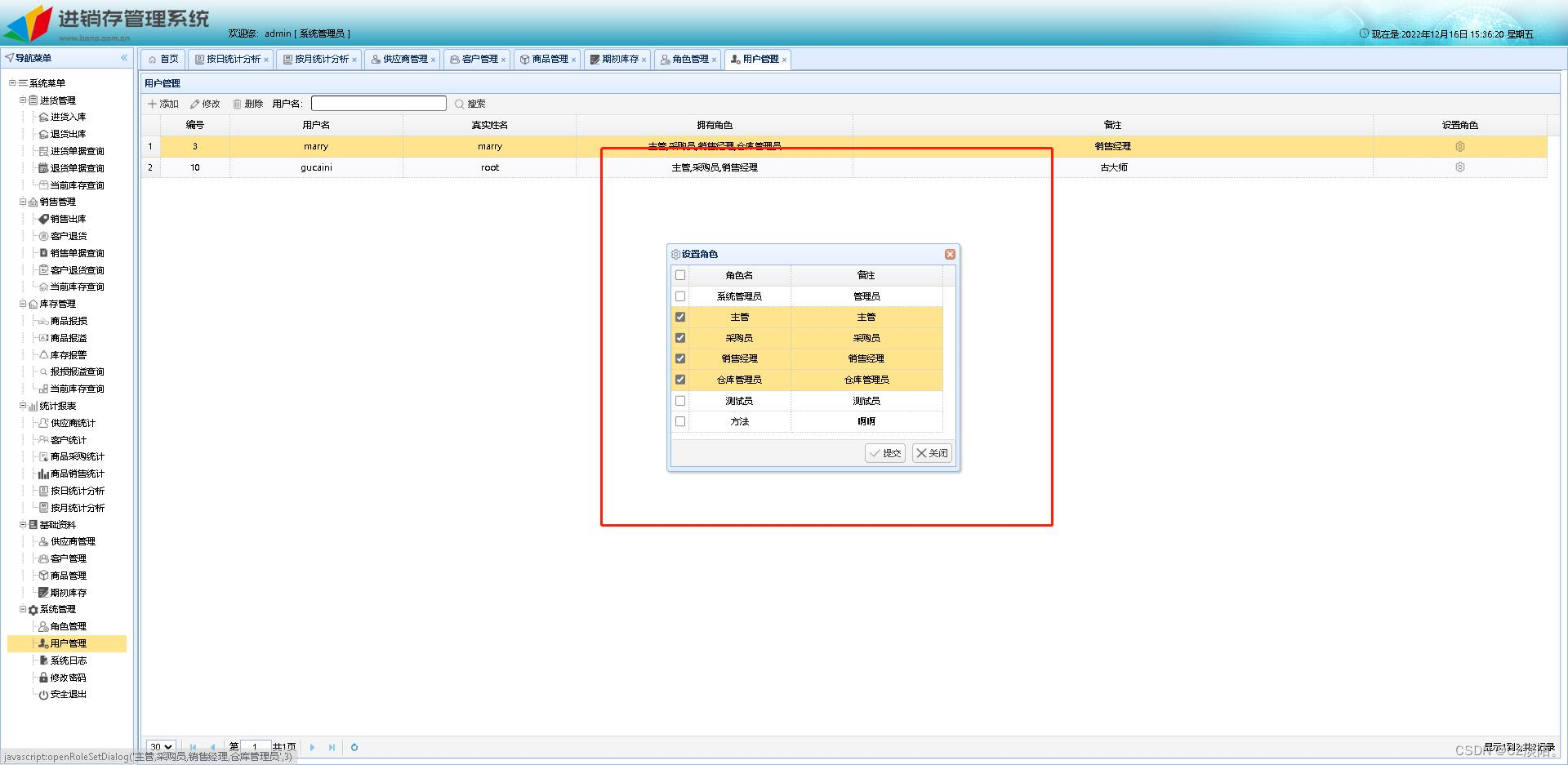Click the 搜索 search magnifier button
Screen dimensions: 1568x765
point(470,104)
